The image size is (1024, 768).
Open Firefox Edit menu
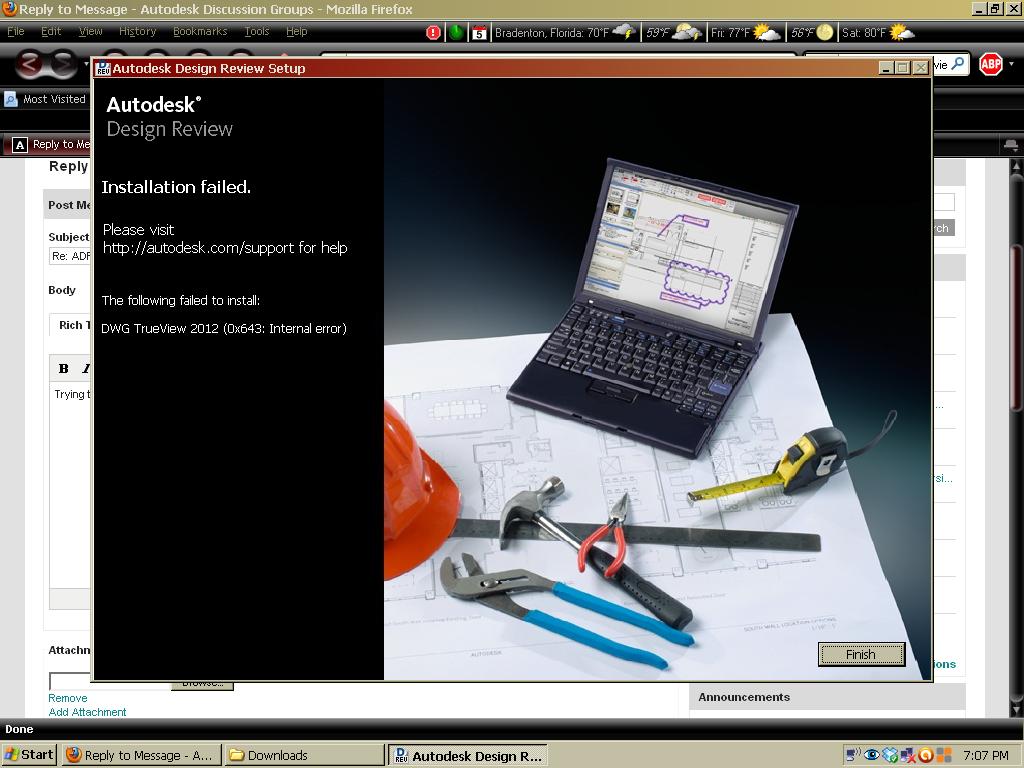[51, 31]
